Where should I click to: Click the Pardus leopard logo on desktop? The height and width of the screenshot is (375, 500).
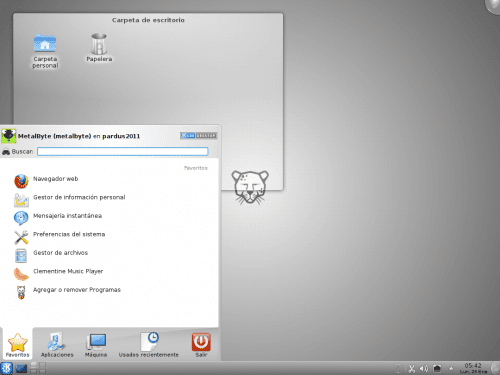(250, 187)
